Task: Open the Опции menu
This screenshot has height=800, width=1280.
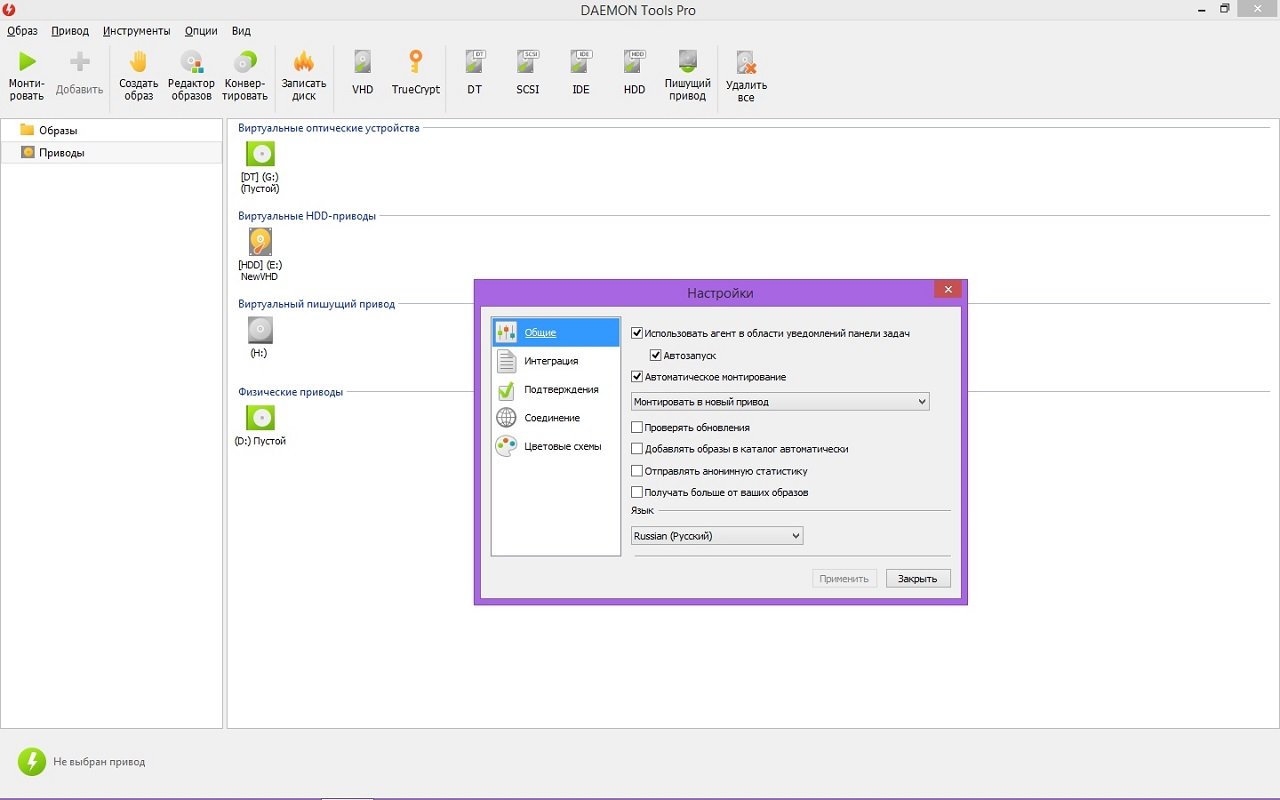Action: pyautogui.click(x=201, y=31)
